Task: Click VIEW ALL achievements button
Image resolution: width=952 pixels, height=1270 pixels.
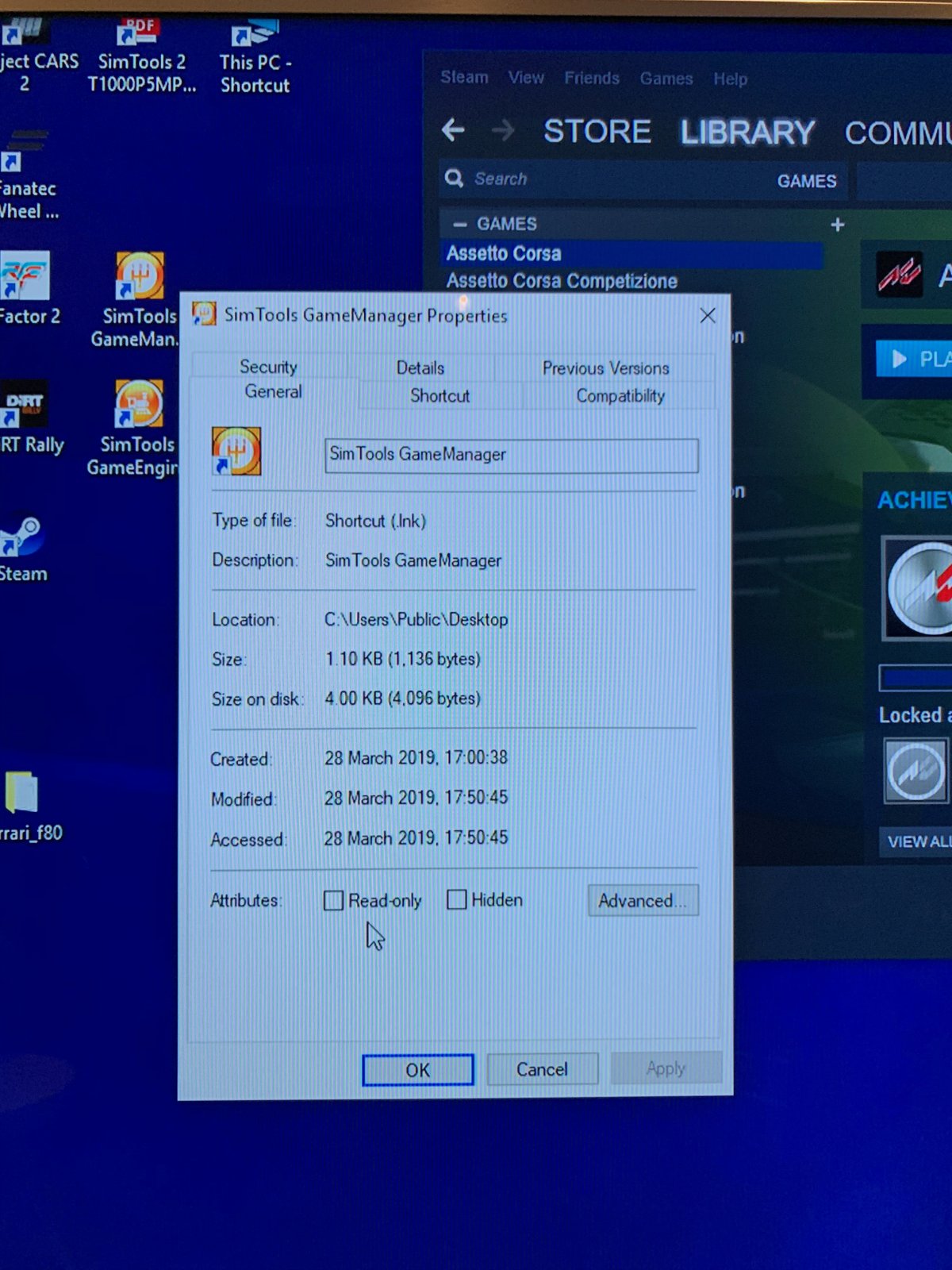Action: [x=916, y=841]
